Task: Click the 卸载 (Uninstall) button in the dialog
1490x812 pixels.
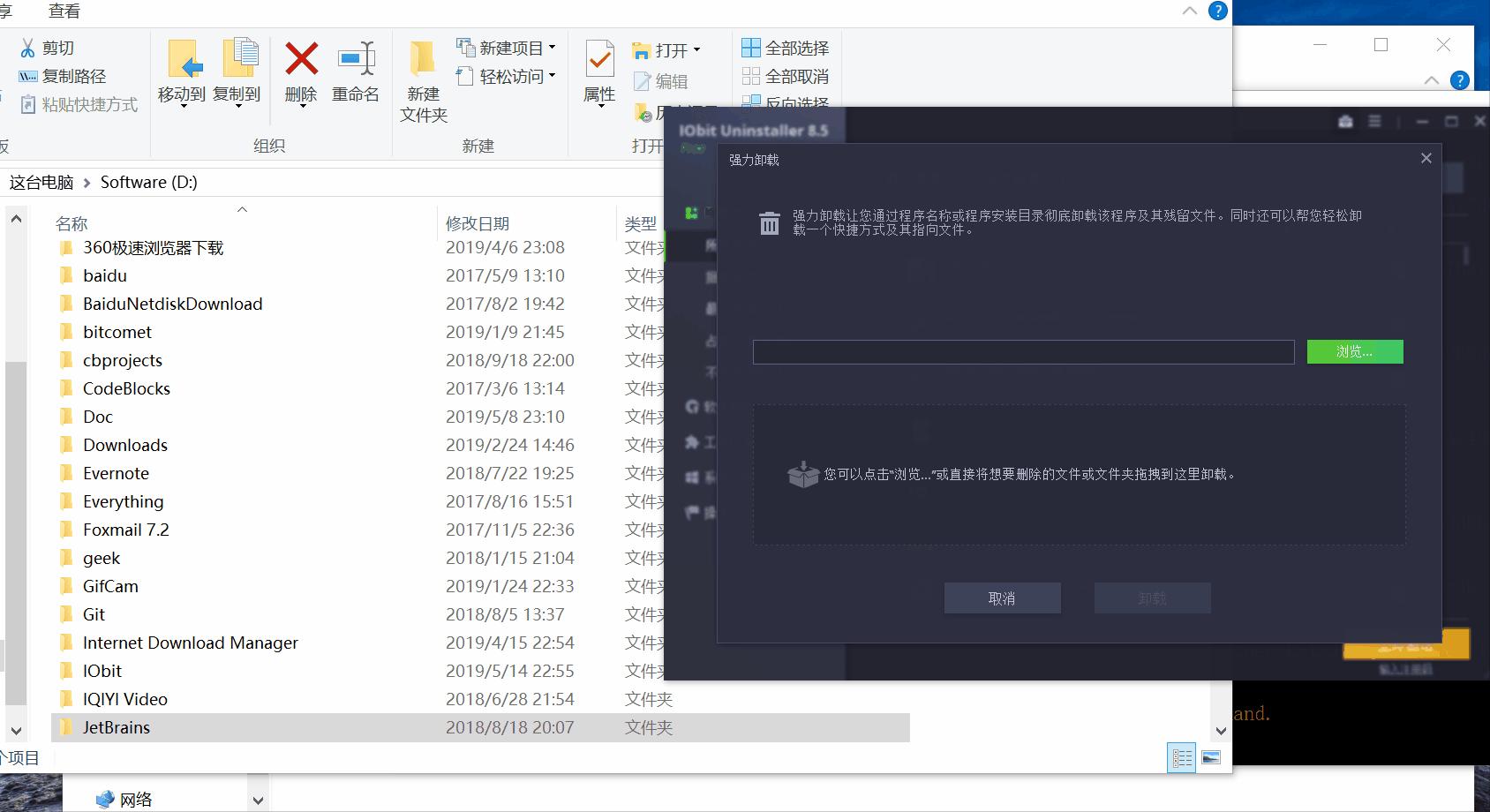Action: point(1153,598)
